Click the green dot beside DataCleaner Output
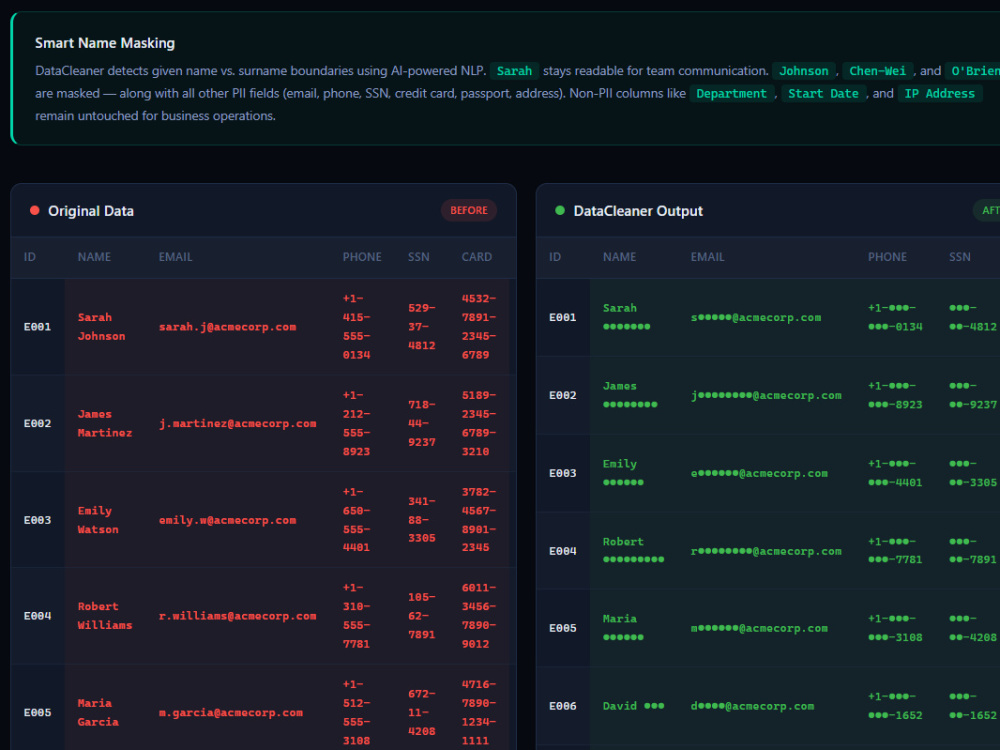The width and height of the screenshot is (1000, 750). [560, 210]
